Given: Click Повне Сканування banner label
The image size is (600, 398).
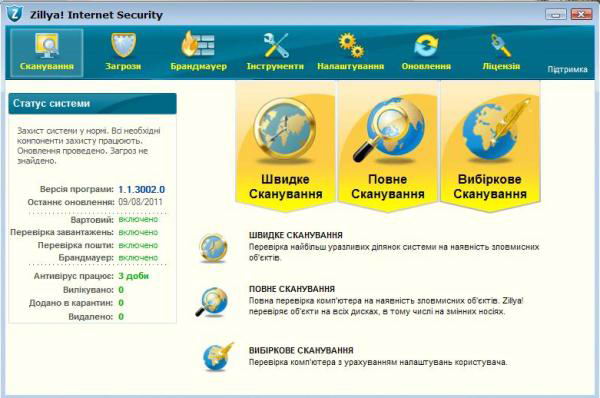Looking at the screenshot, I should [x=388, y=186].
